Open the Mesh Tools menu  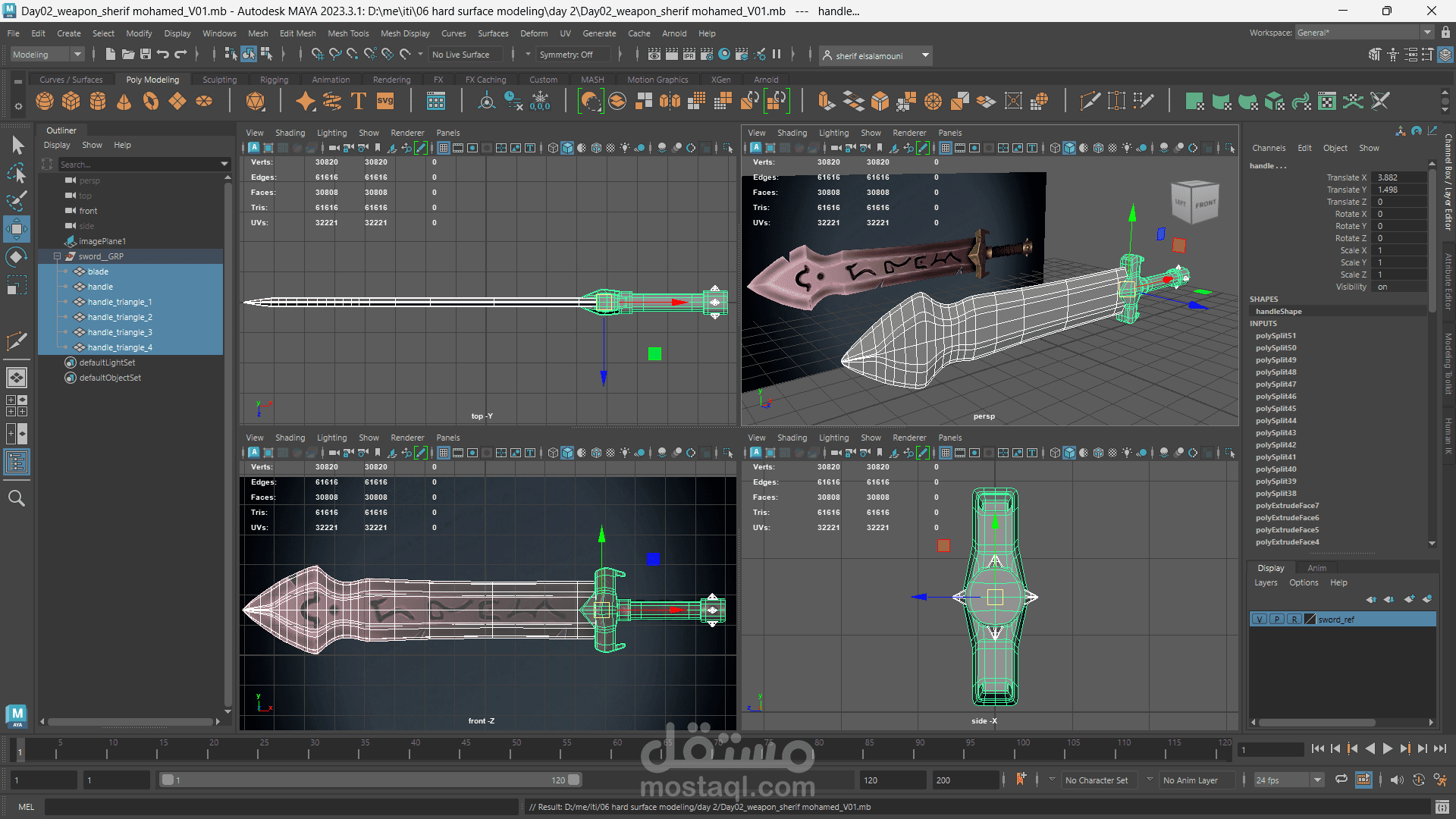[x=348, y=33]
